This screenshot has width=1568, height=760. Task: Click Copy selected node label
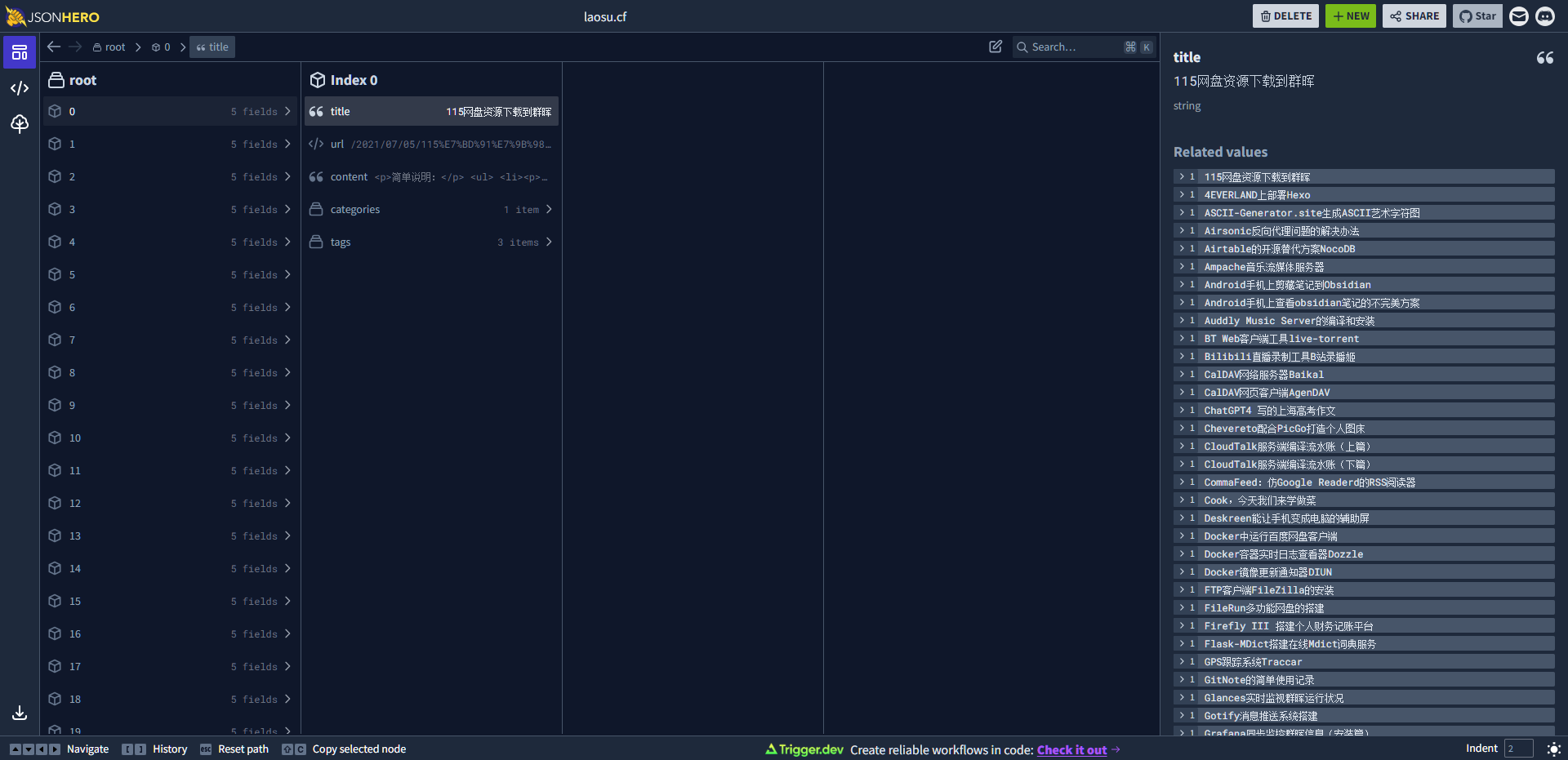(x=359, y=749)
